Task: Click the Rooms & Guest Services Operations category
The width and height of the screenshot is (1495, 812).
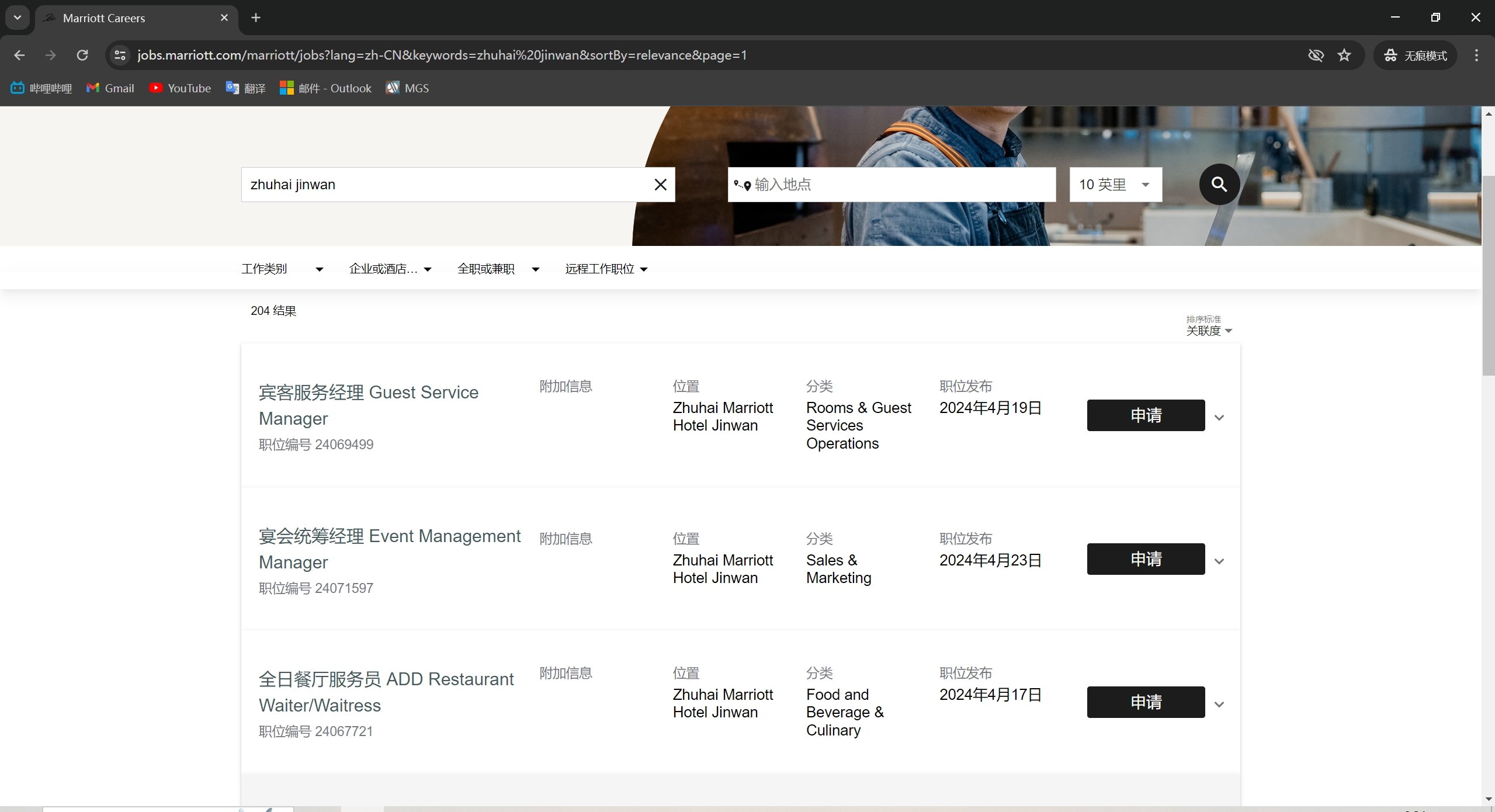Action: click(858, 425)
